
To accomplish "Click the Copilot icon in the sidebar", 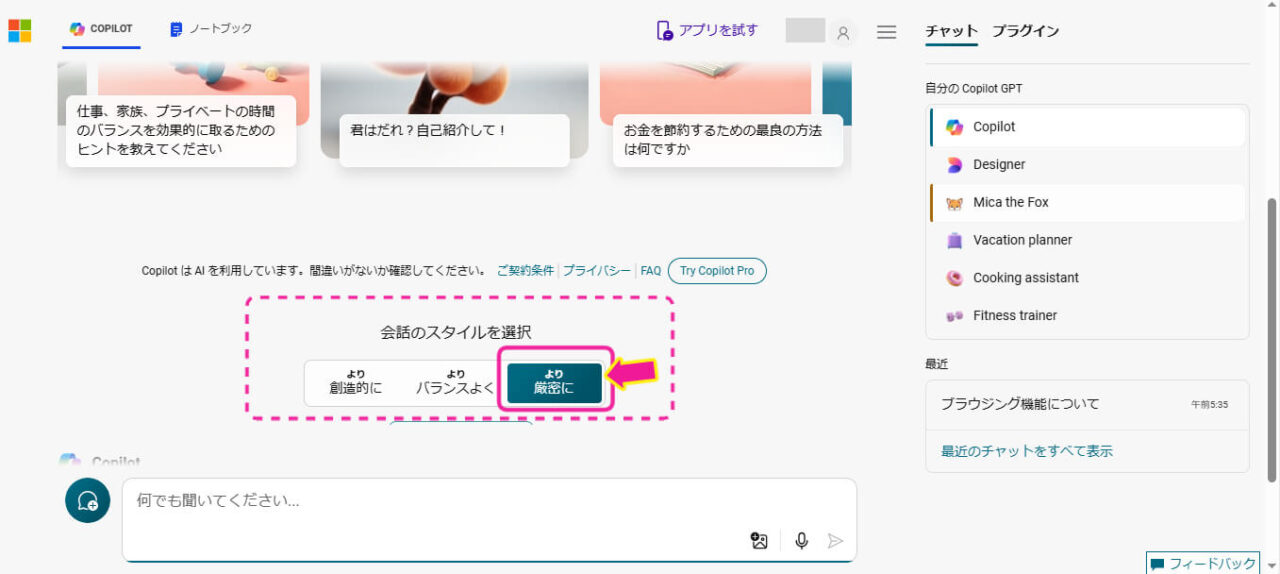I will click(x=954, y=127).
